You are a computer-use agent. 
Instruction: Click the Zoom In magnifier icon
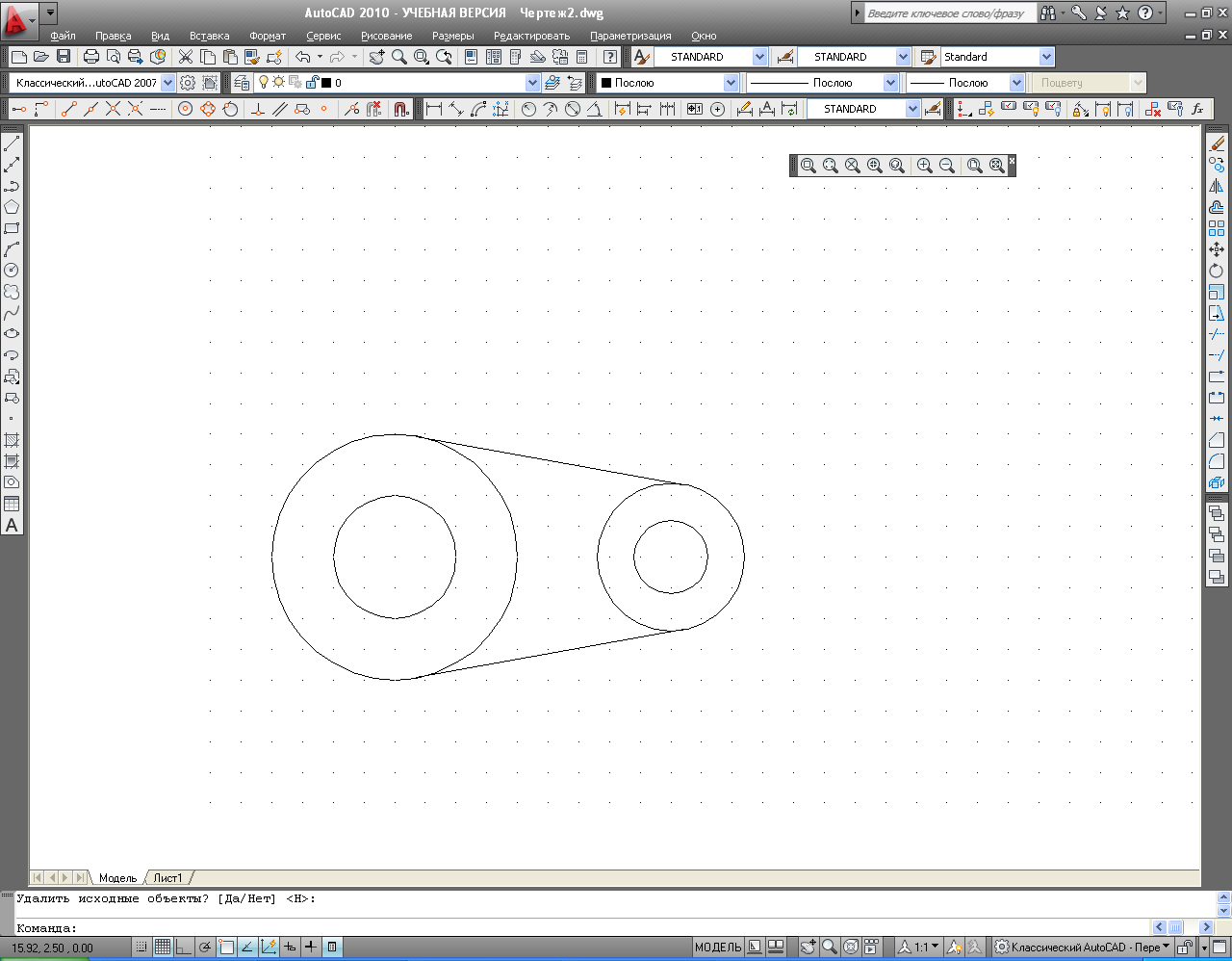tap(925, 166)
